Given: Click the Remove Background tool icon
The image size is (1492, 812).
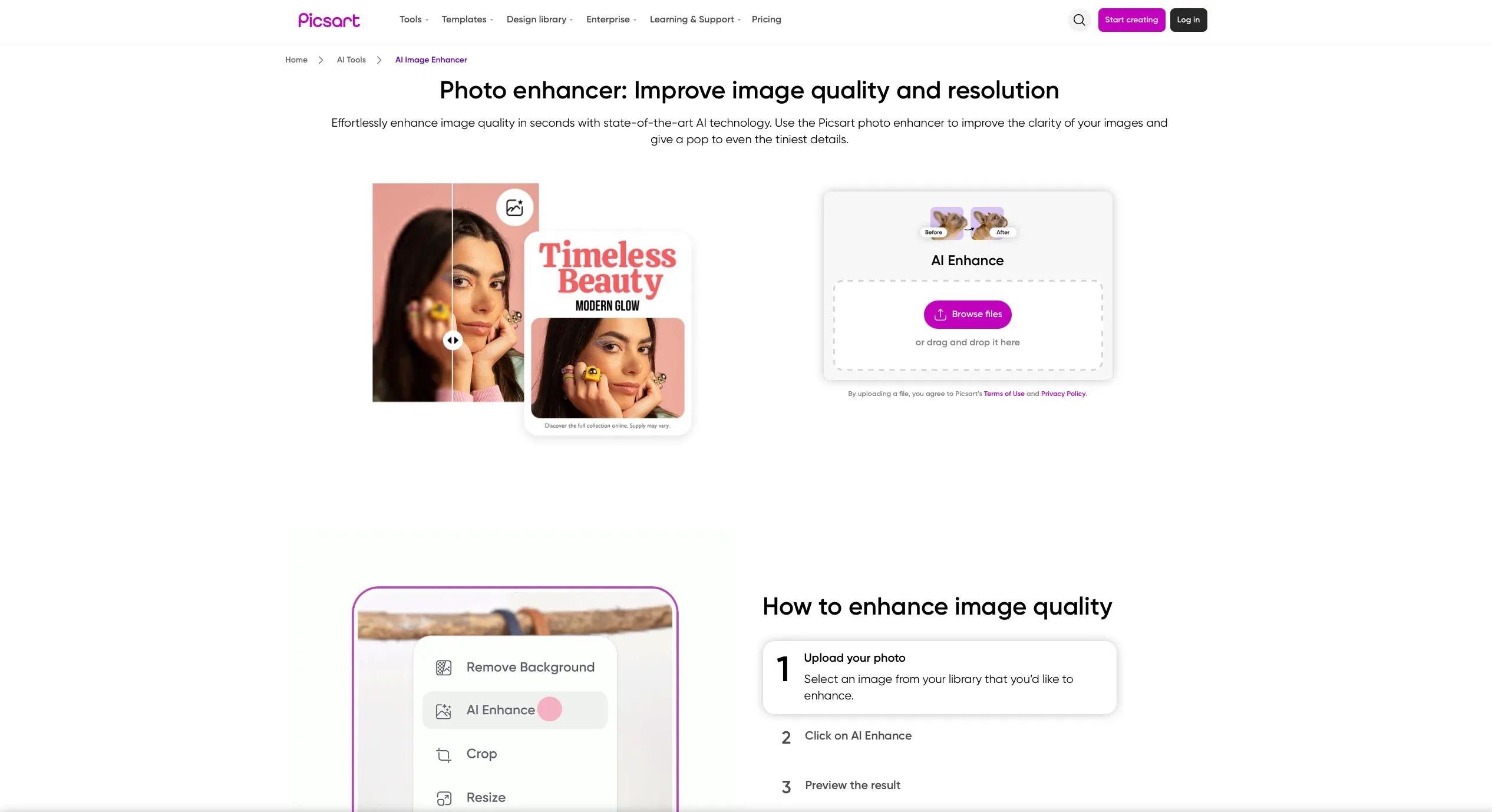Looking at the screenshot, I should 443,667.
